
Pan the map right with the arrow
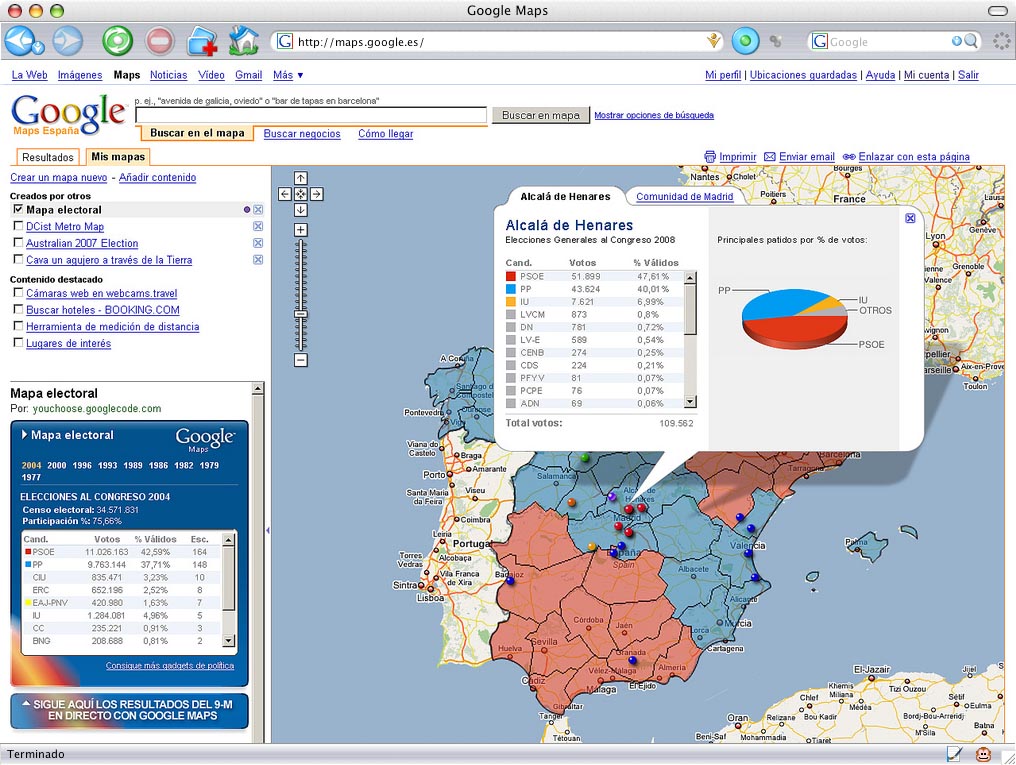coord(316,194)
